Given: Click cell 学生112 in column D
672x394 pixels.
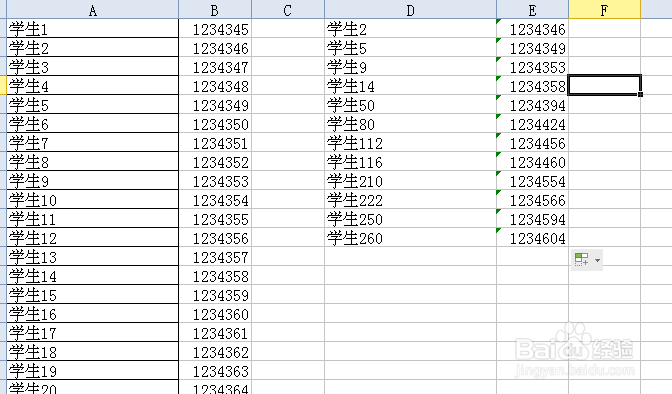Looking at the screenshot, I should click(411, 142).
